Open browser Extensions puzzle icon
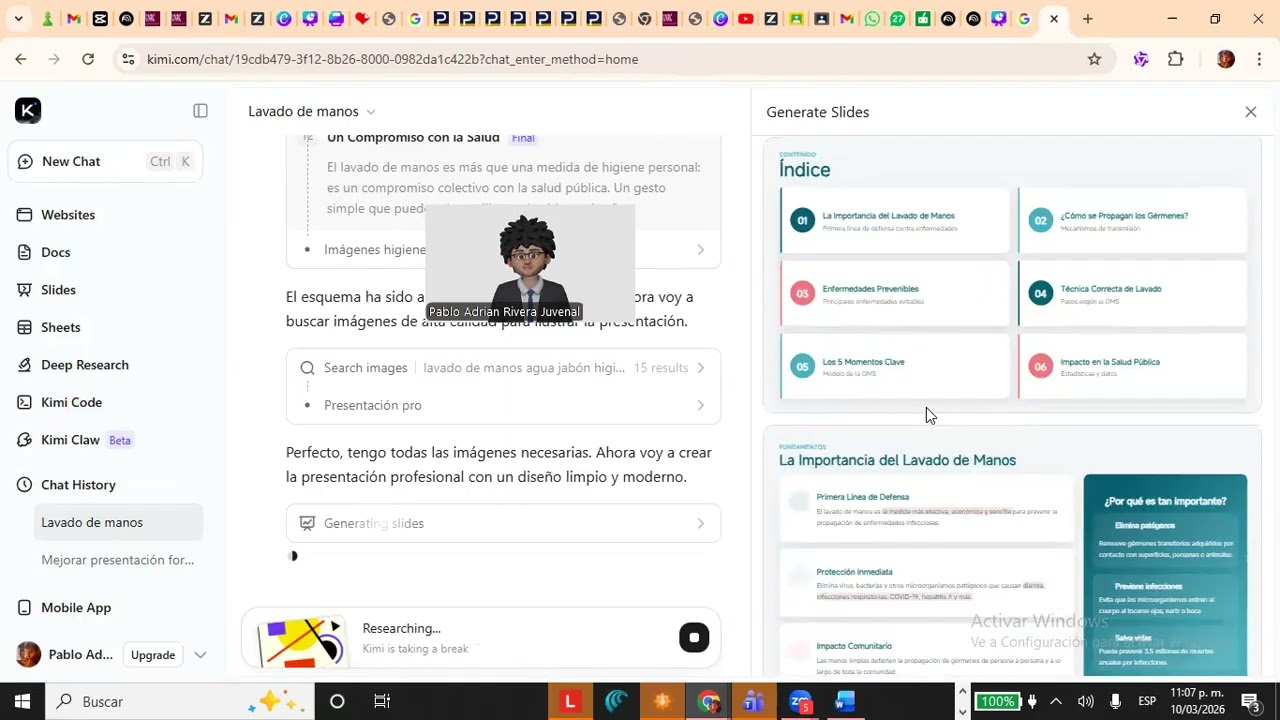 pos(1176,59)
